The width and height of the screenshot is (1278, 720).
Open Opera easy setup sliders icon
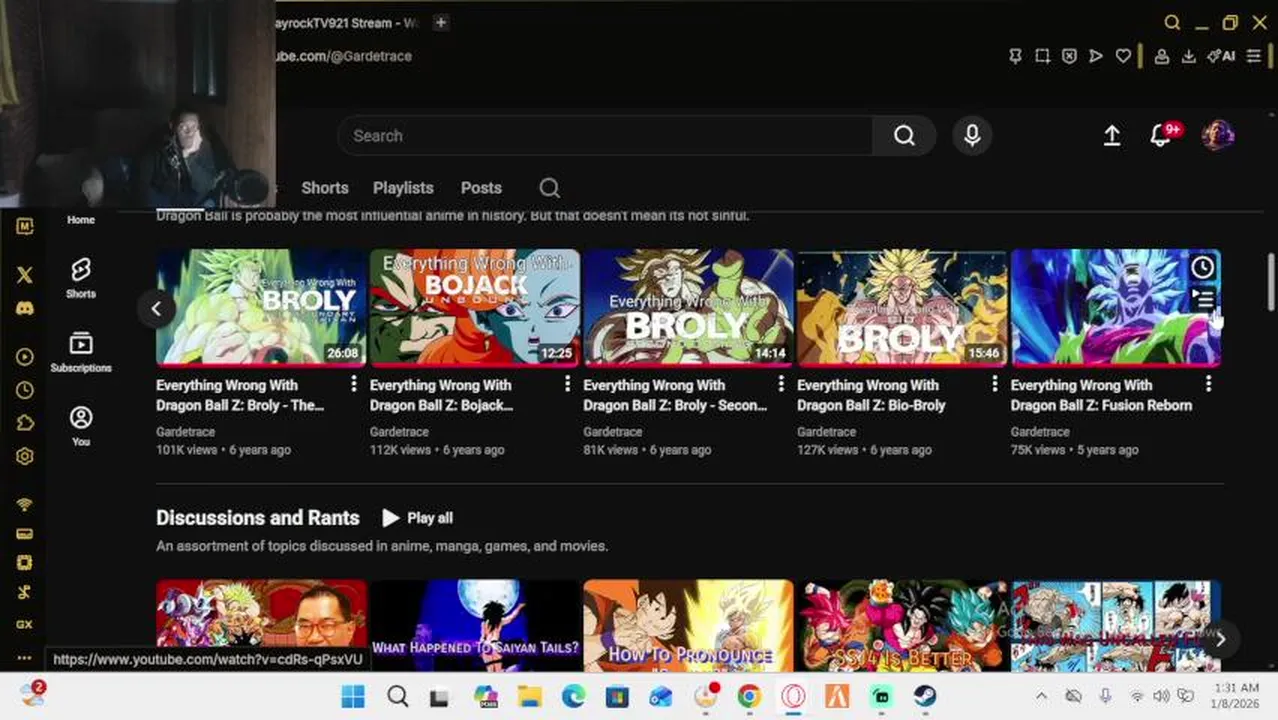[1254, 56]
